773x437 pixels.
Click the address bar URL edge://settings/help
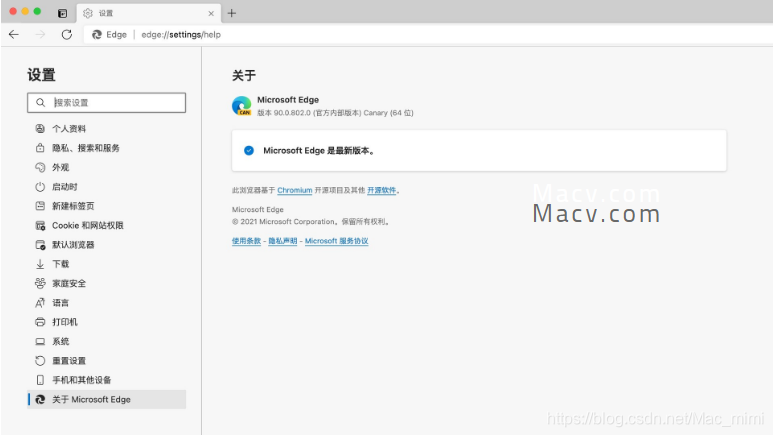tap(181, 35)
